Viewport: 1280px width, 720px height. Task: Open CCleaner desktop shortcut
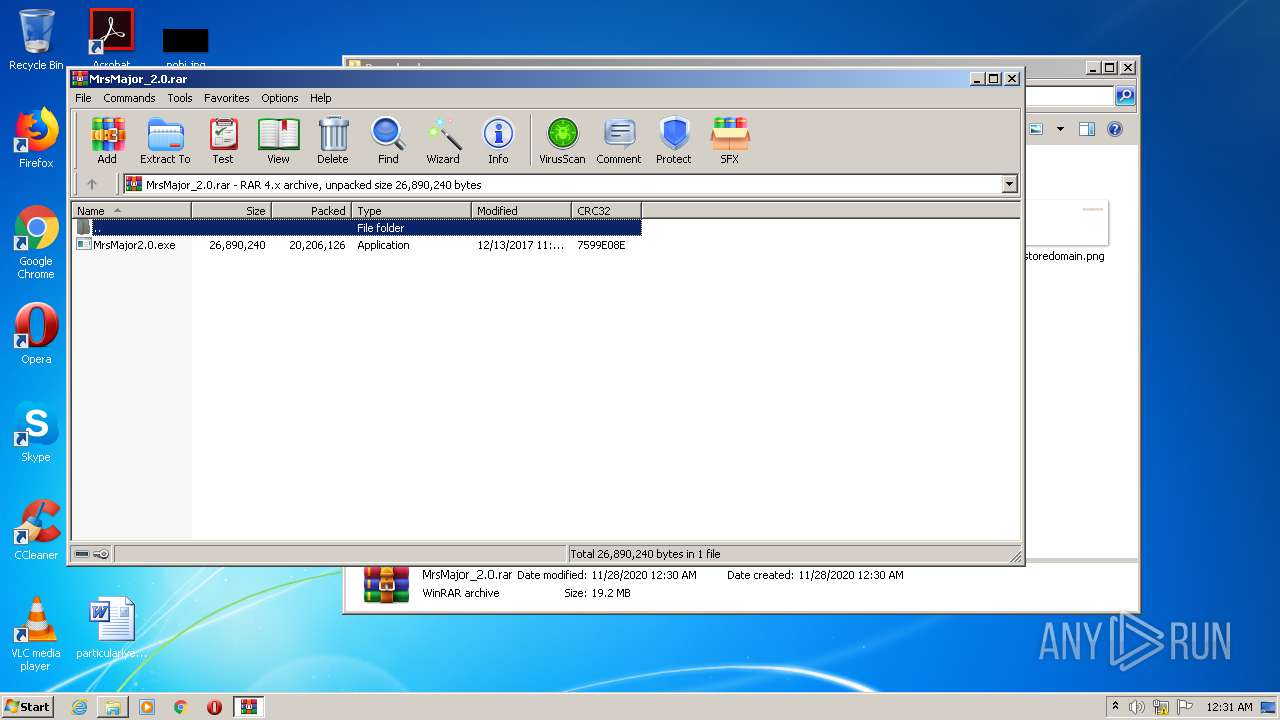36,530
